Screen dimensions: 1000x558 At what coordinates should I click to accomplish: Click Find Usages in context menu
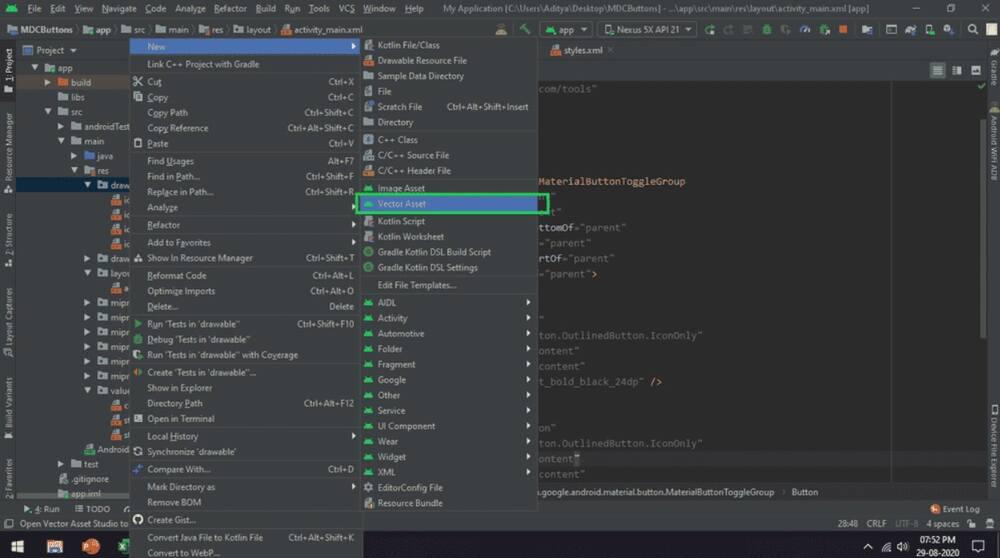tap(245, 161)
